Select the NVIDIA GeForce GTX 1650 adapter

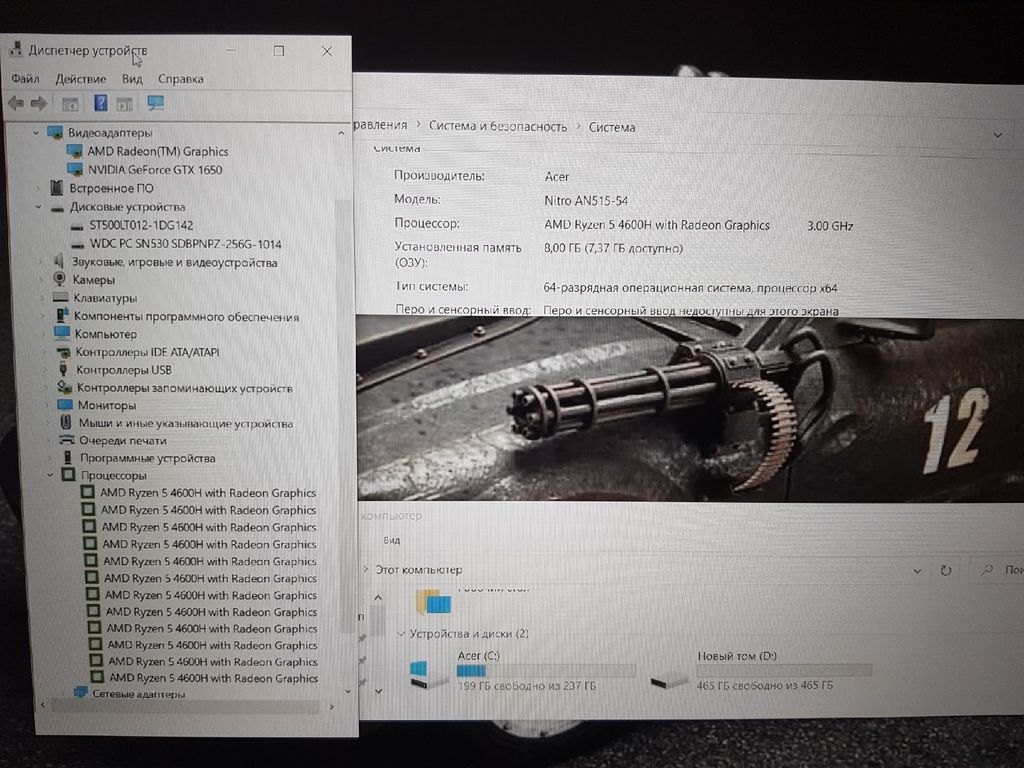pos(155,169)
